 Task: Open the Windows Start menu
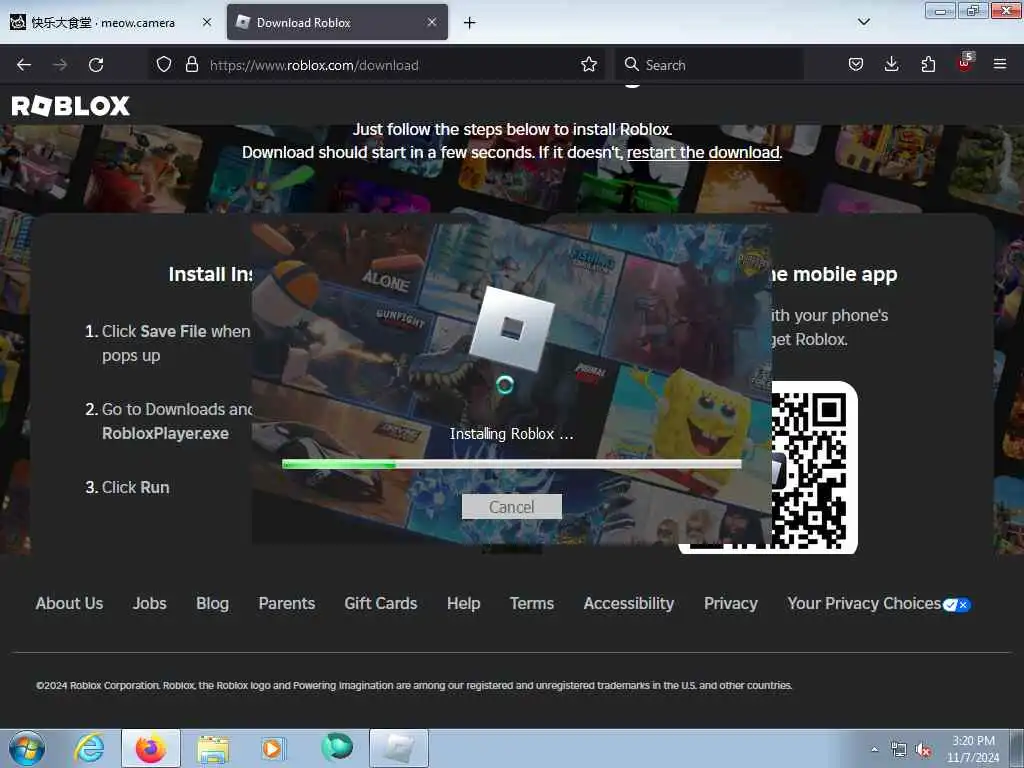click(x=27, y=748)
